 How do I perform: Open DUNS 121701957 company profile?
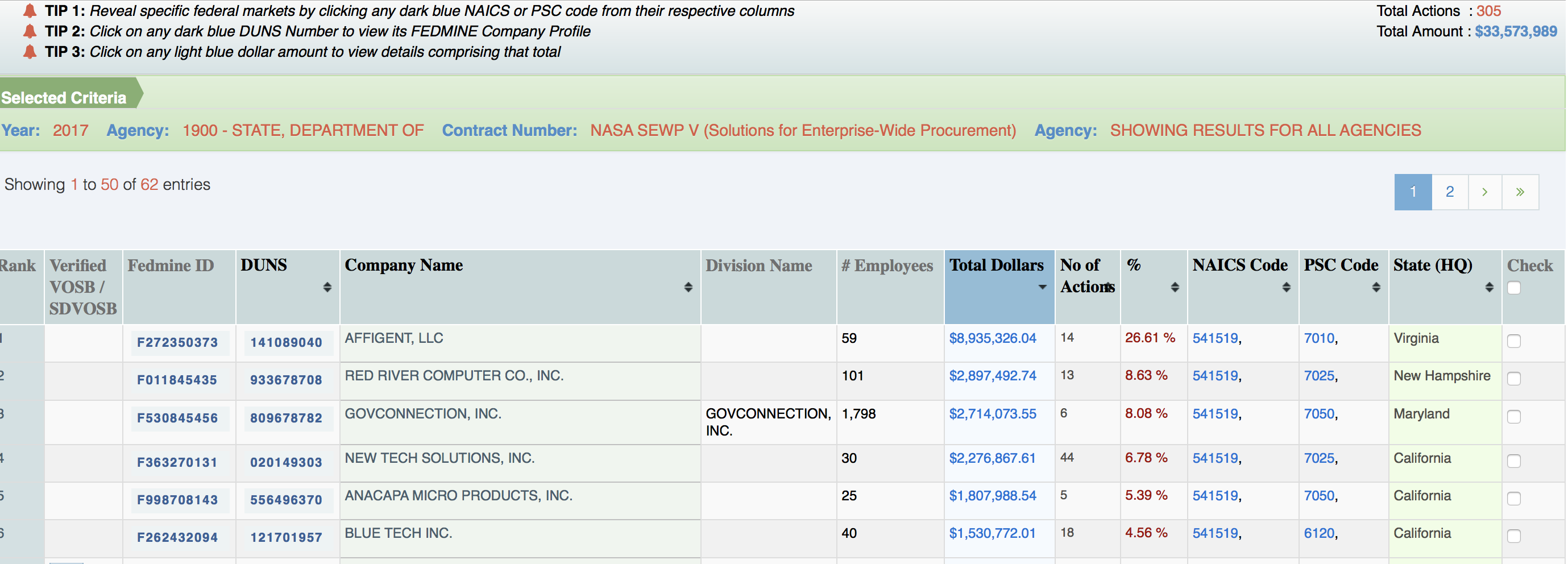[286, 538]
